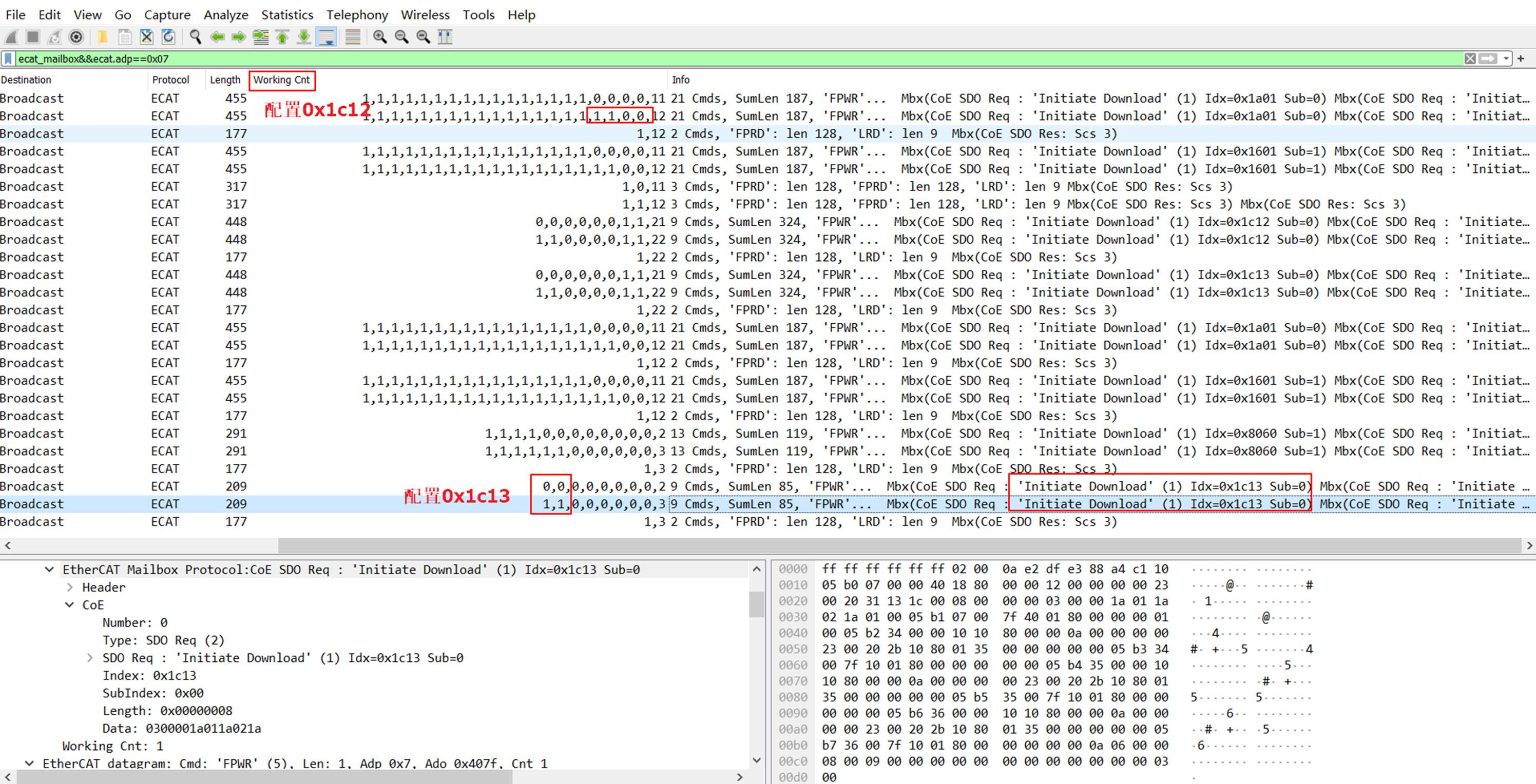This screenshot has width=1536, height=784.
Task: Click into the display filter text field
Action: pos(716,58)
